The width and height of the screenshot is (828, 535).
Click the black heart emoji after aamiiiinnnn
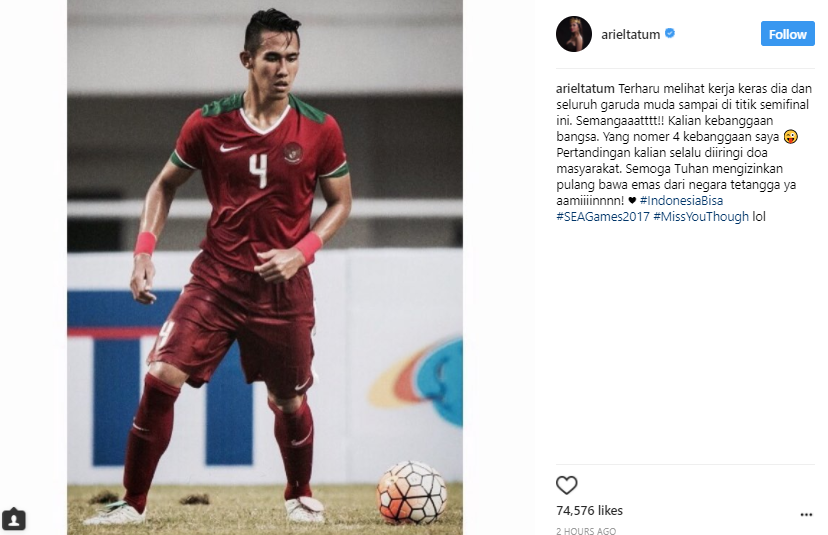632,201
